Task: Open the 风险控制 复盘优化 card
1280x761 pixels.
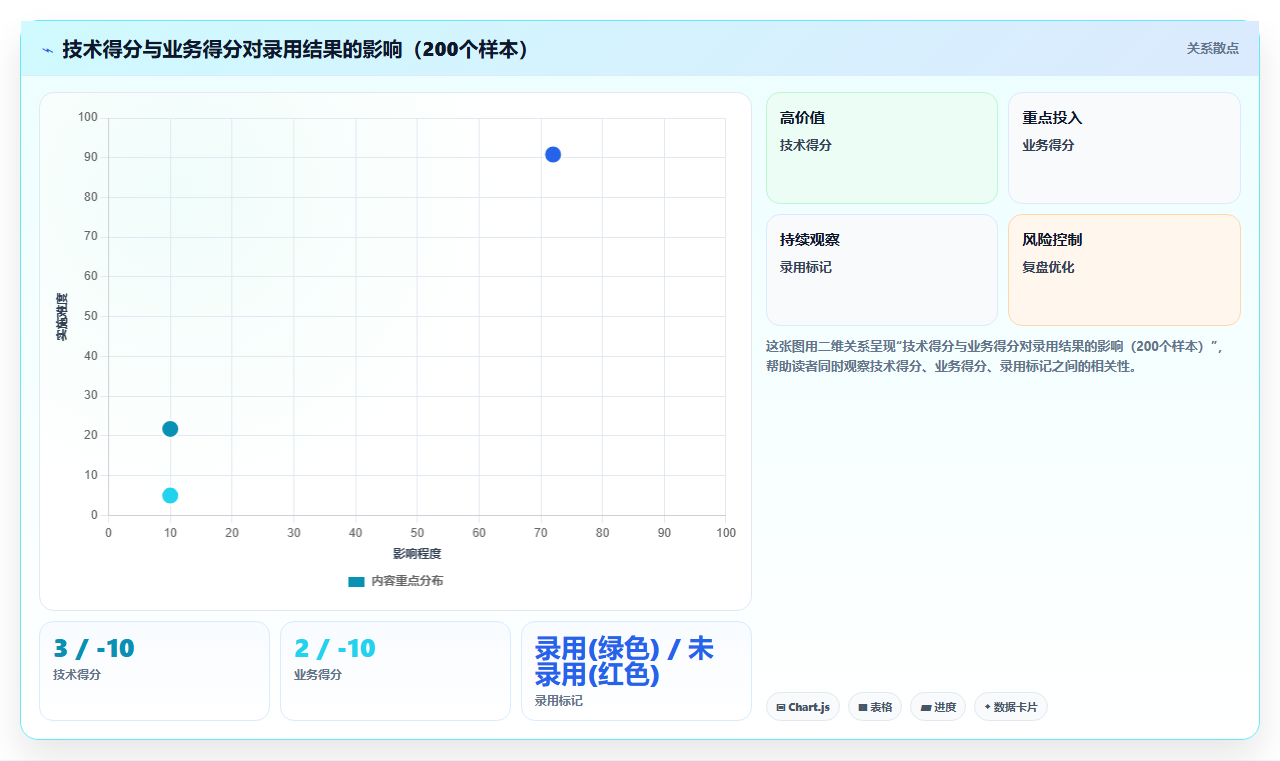Action: 1124,270
